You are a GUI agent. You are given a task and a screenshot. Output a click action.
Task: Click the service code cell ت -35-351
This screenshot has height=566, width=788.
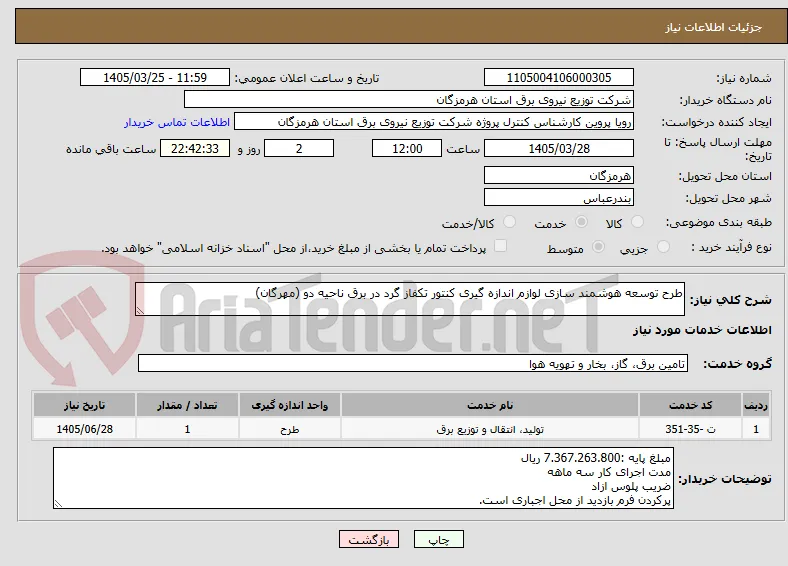tap(691, 429)
